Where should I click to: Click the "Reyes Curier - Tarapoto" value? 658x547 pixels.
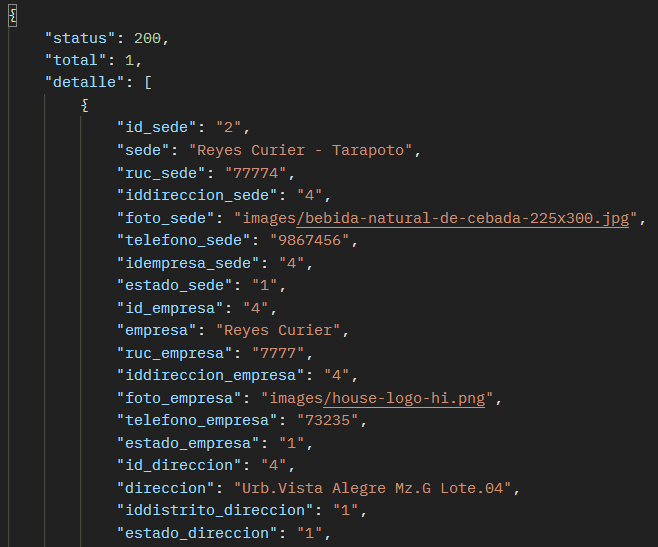tap(304, 150)
